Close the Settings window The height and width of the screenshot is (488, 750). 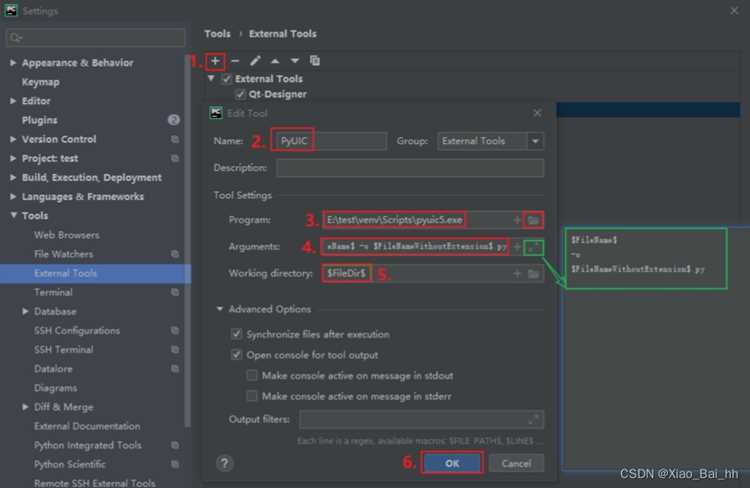coord(734,11)
